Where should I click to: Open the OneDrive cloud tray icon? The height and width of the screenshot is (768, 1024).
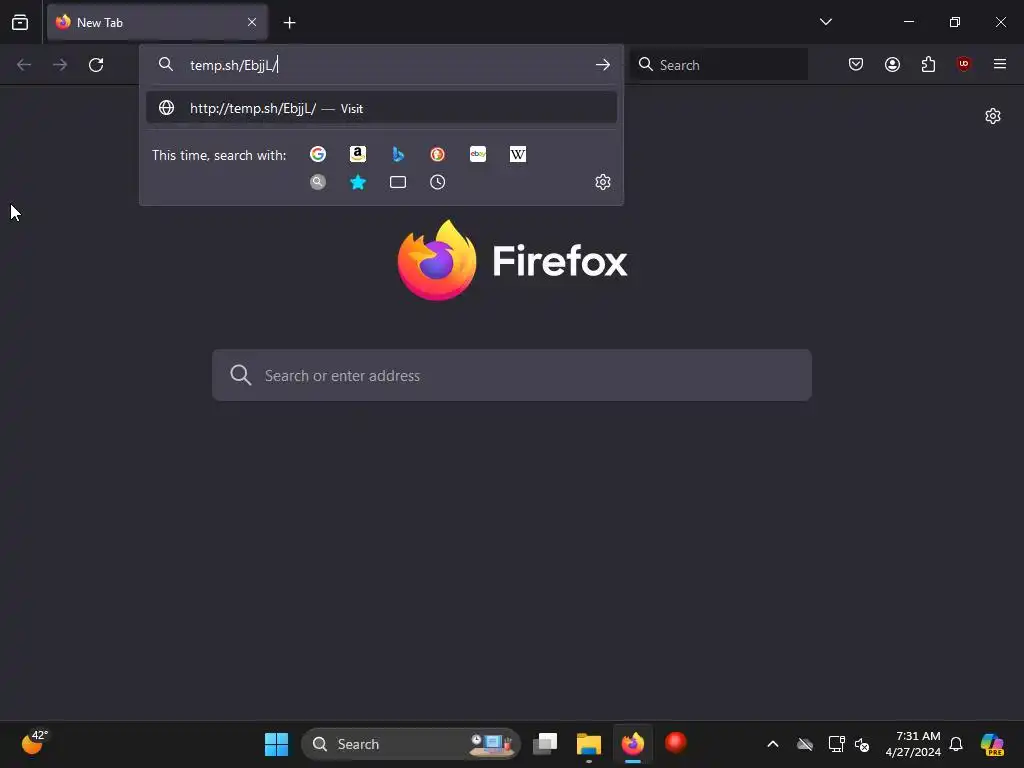point(805,744)
